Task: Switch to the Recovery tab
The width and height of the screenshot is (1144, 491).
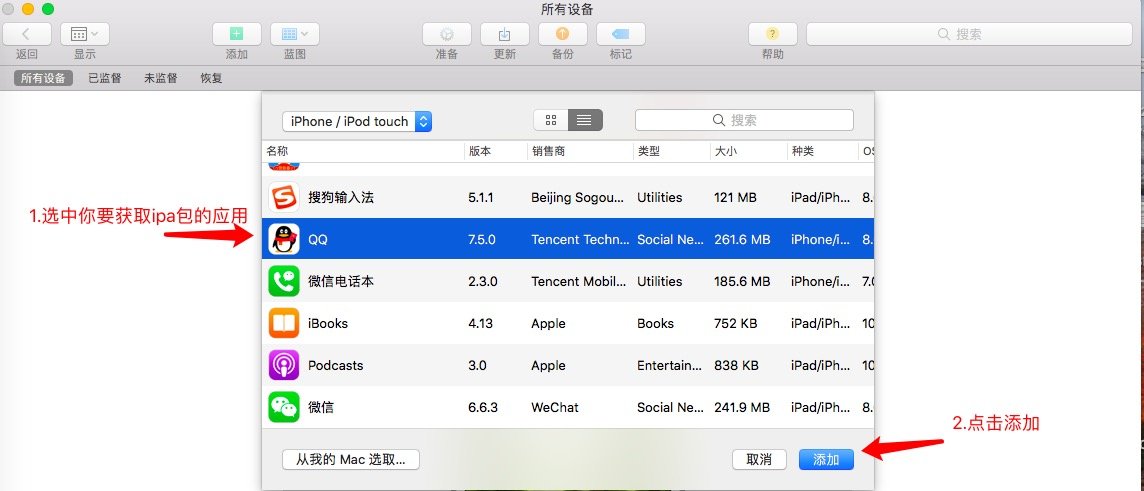Action: pyautogui.click(x=211, y=78)
